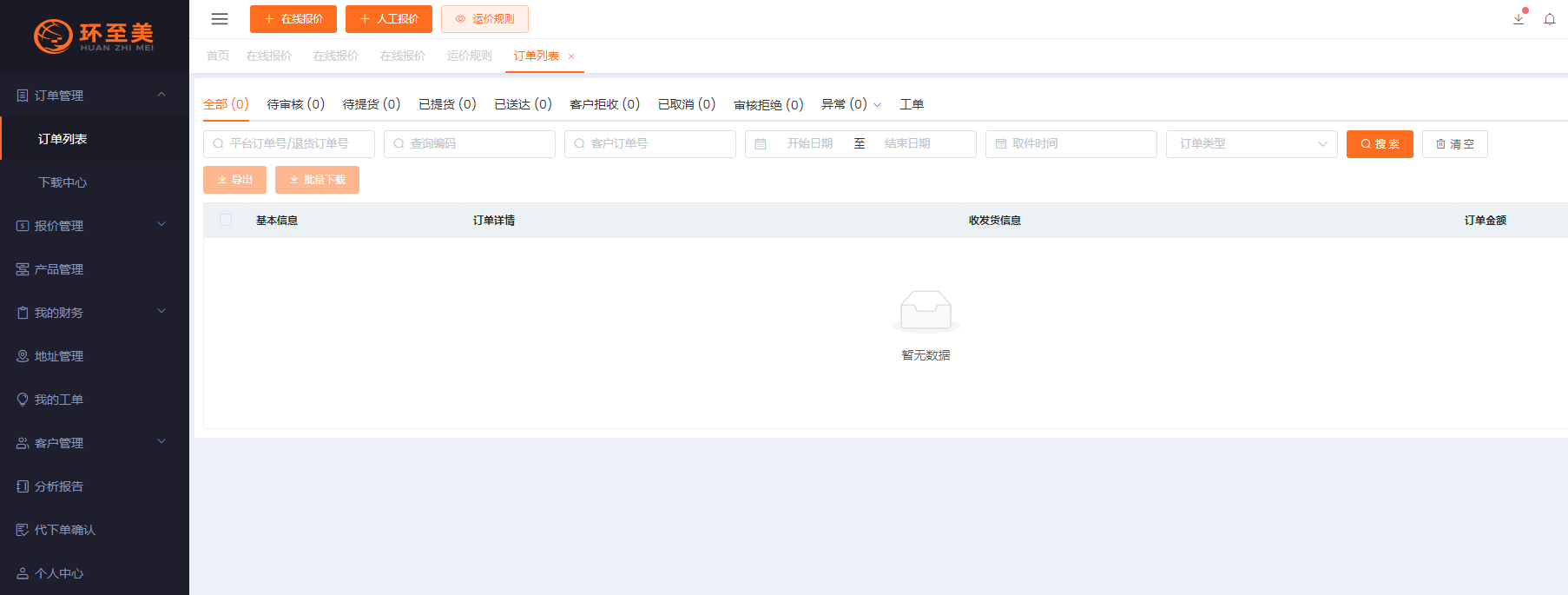Image resolution: width=1568 pixels, height=595 pixels.
Task: Open 分析报告 in the sidebar
Action: pyautogui.click(x=59, y=486)
